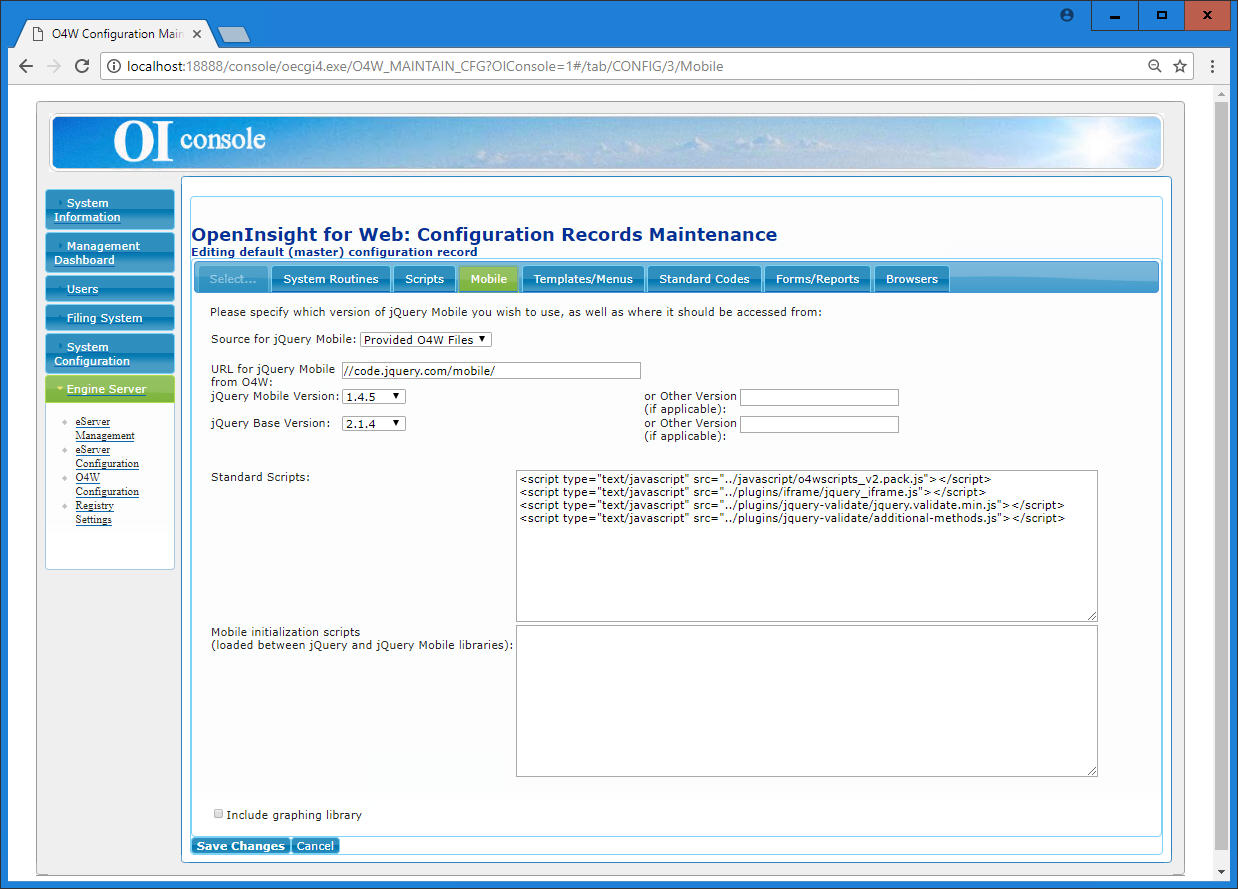Expand Filing System sidebar section
Image resolution: width=1238 pixels, height=889 pixels.
[110, 318]
